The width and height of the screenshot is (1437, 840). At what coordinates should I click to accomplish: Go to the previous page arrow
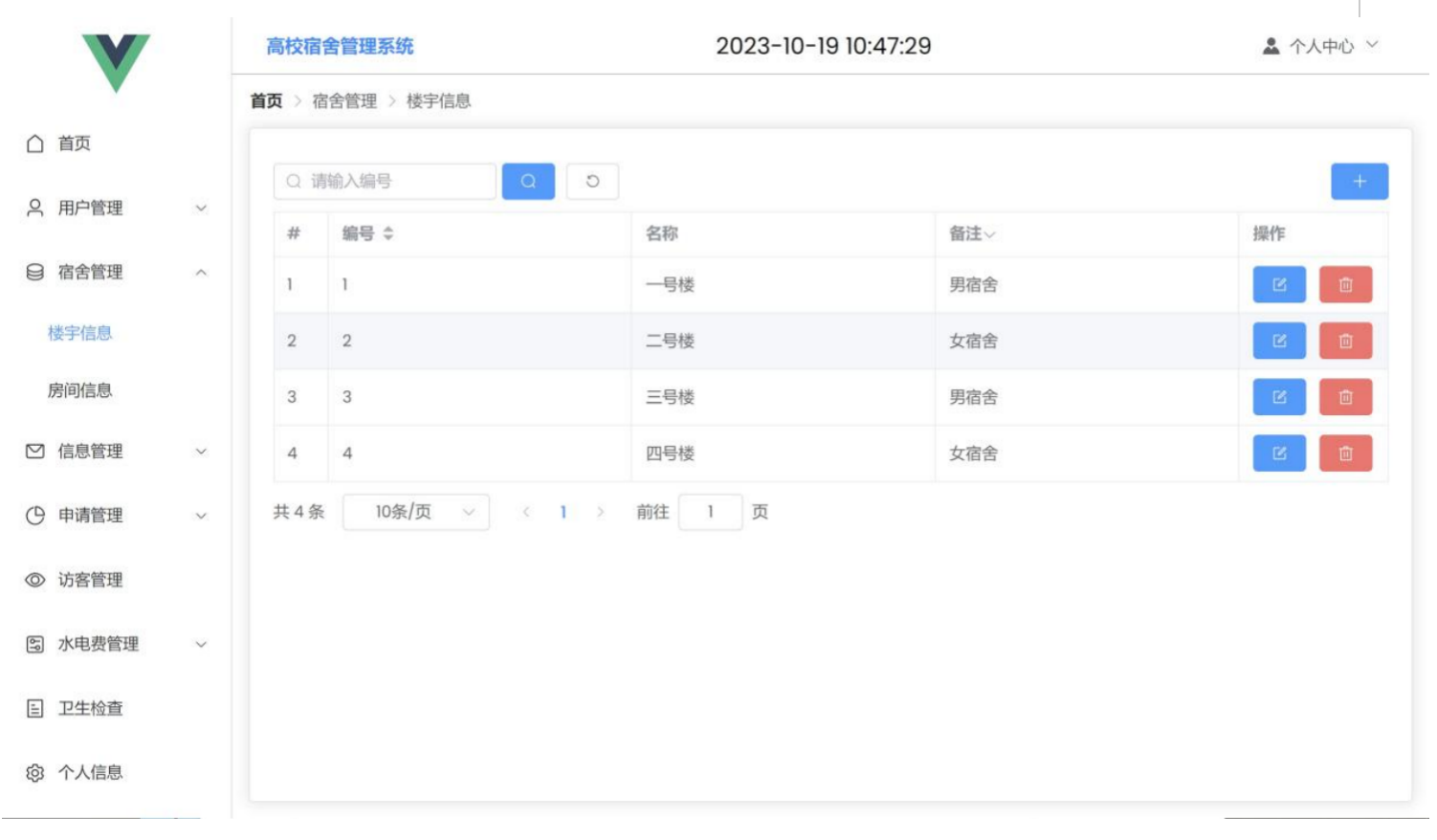tap(526, 512)
